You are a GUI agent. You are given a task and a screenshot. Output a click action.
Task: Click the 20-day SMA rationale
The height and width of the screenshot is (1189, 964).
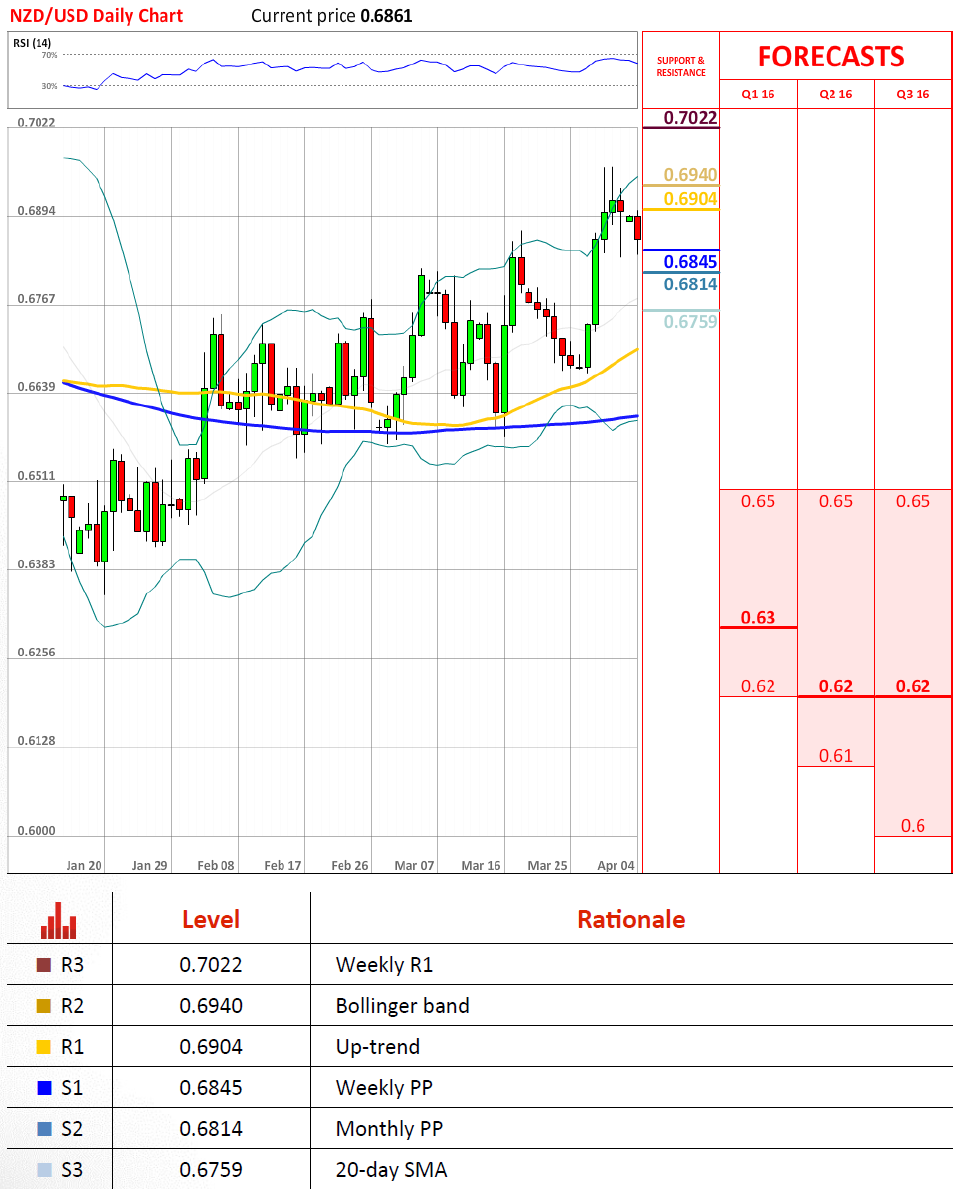[x=391, y=1169]
